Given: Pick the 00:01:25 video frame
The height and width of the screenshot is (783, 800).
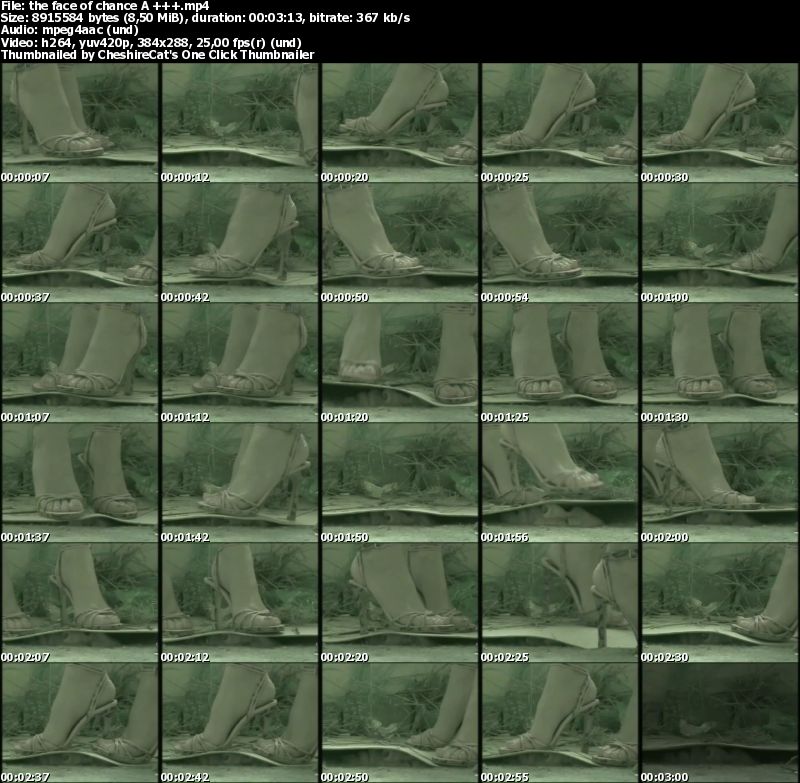Looking at the screenshot, I should [x=560, y=363].
